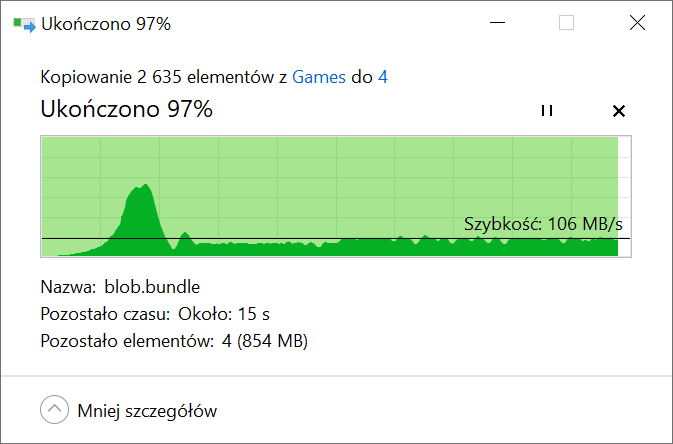Minimize the copy dialog window
Screen dimensions: 673x444
coord(497,23)
